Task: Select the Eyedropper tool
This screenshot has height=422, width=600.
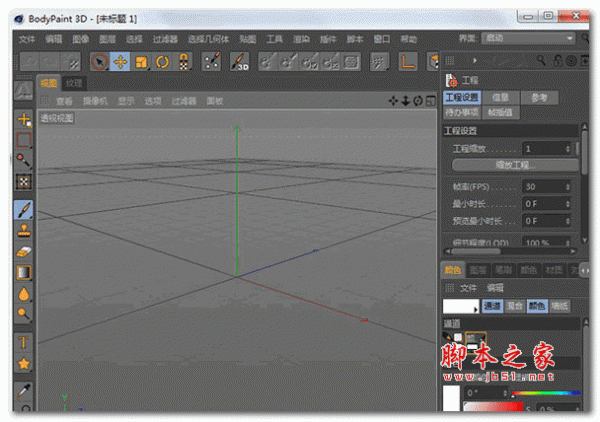Action: (x=24, y=390)
